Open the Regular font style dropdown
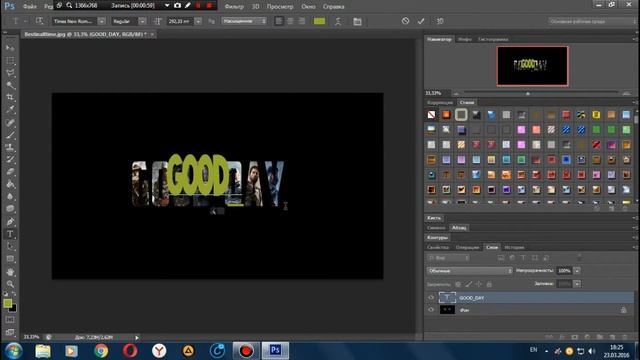 (142, 21)
